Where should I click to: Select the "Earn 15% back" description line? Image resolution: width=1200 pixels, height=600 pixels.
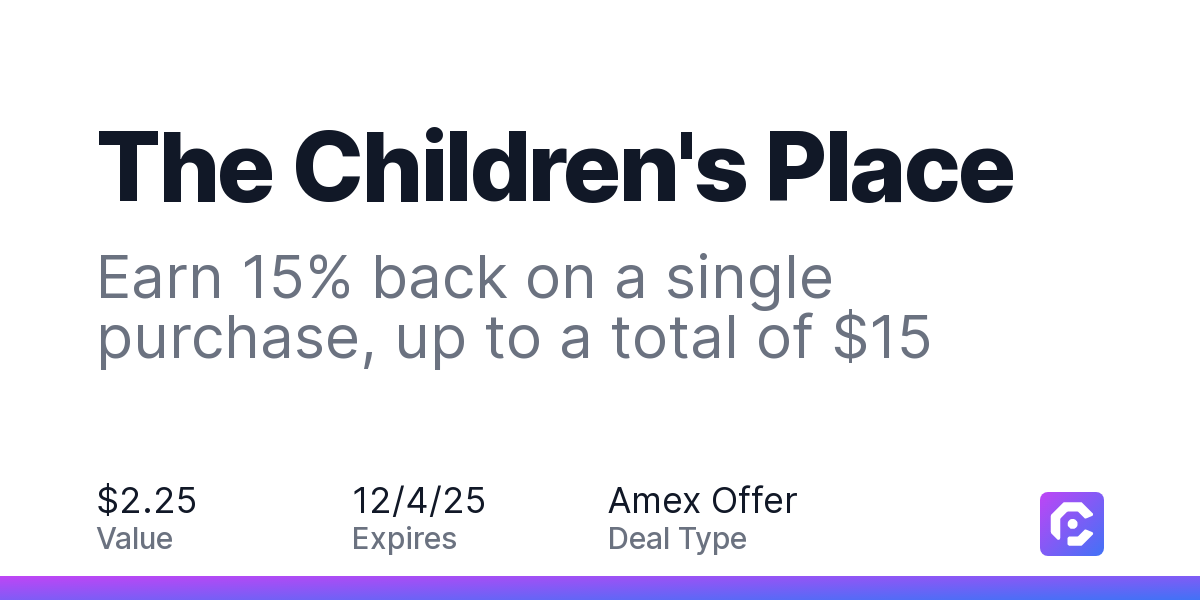pyautogui.click(x=465, y=278)
